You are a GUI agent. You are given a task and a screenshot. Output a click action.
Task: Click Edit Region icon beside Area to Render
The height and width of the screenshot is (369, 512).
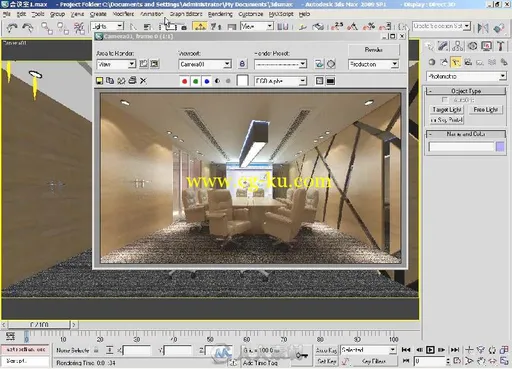tap(144, 64)
